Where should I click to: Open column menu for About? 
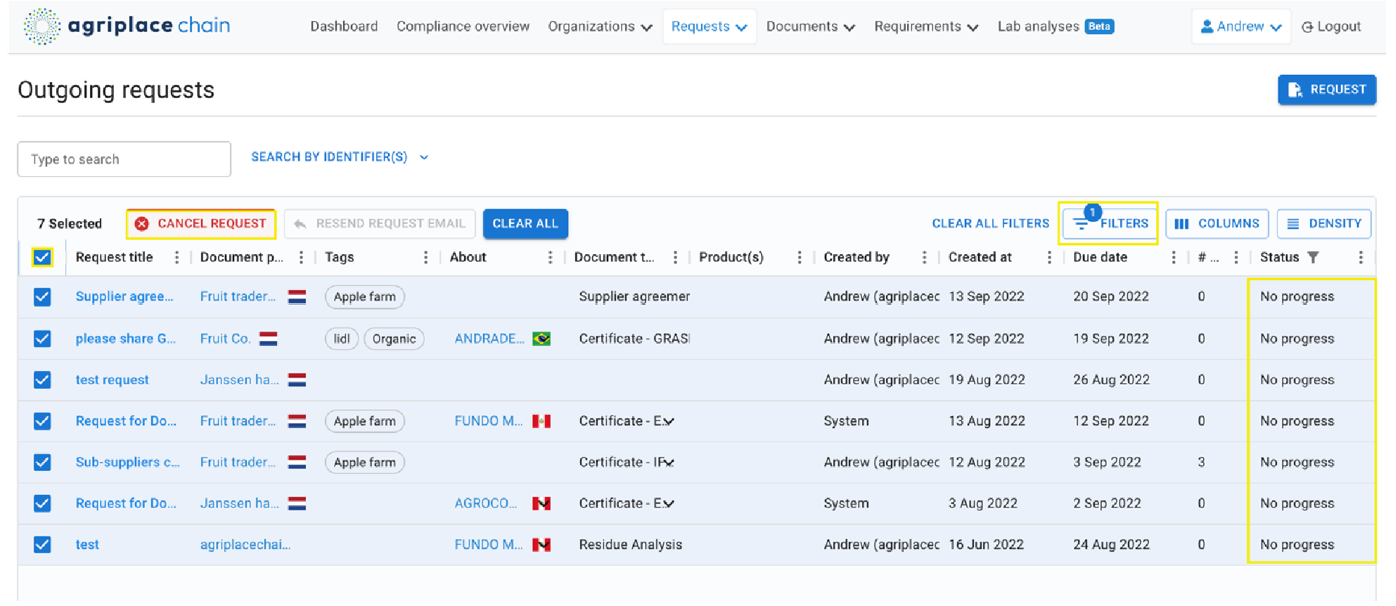[550, 257]
